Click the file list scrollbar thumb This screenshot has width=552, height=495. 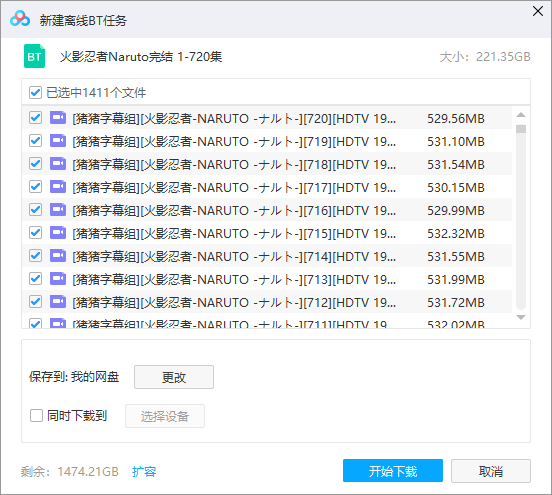click(x=521, y=129)
